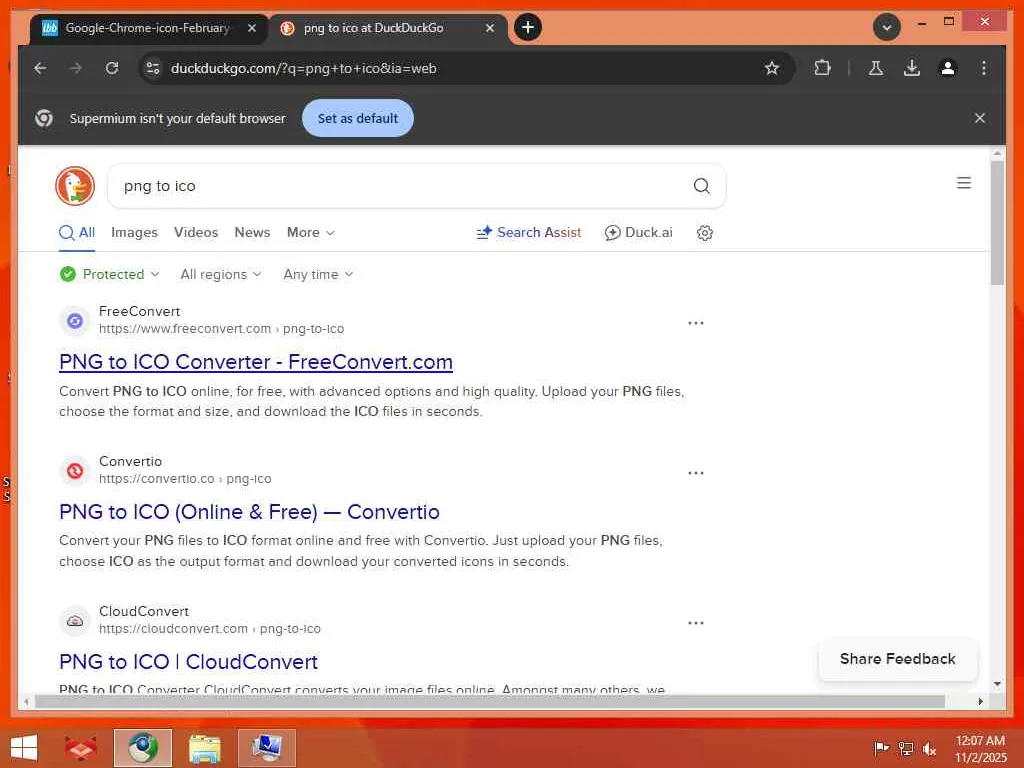
Task: Open the tab search dropdown
Action: (886, 27)
